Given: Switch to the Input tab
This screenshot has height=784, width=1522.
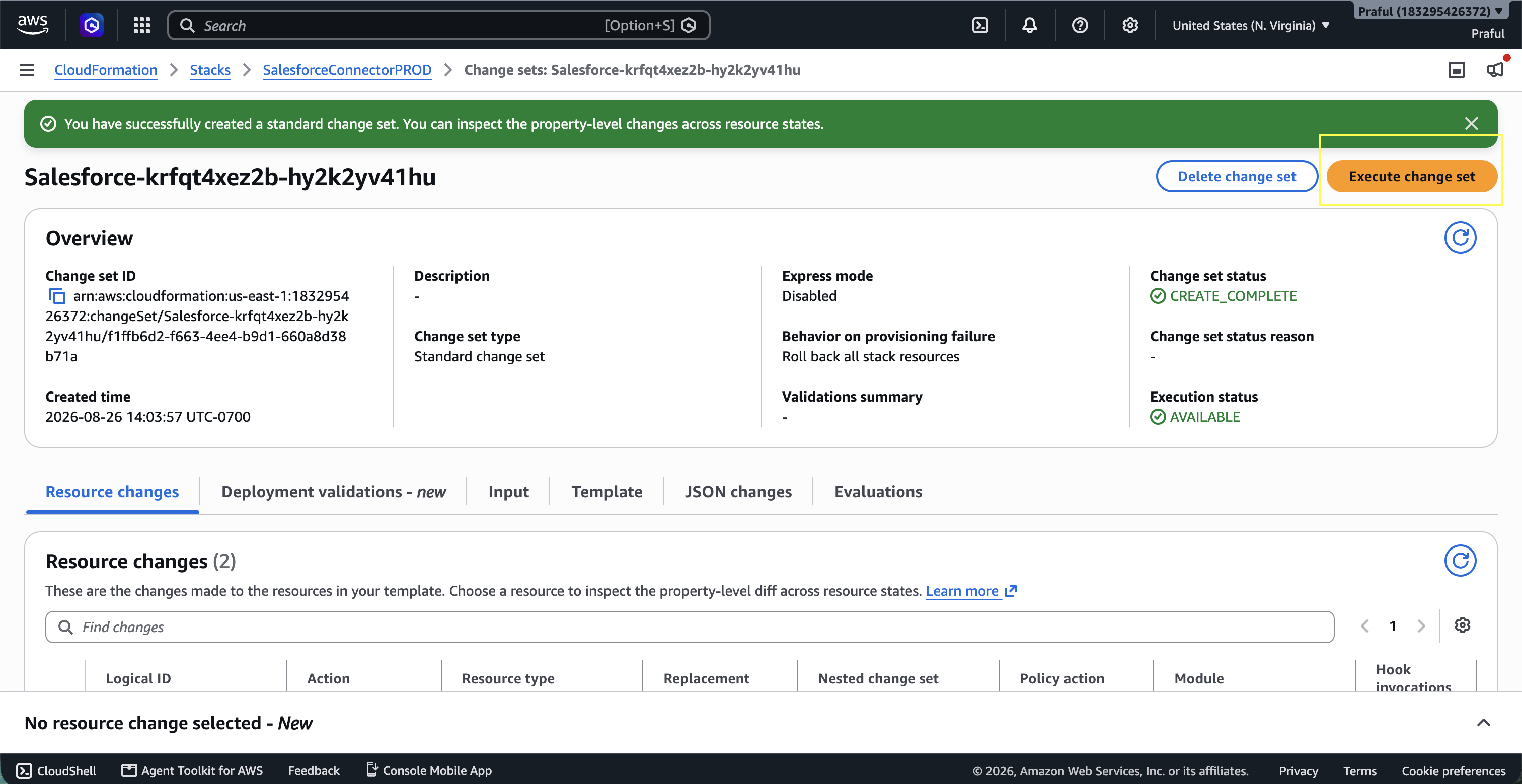Looking at the screenshot, I should point(509,492).
